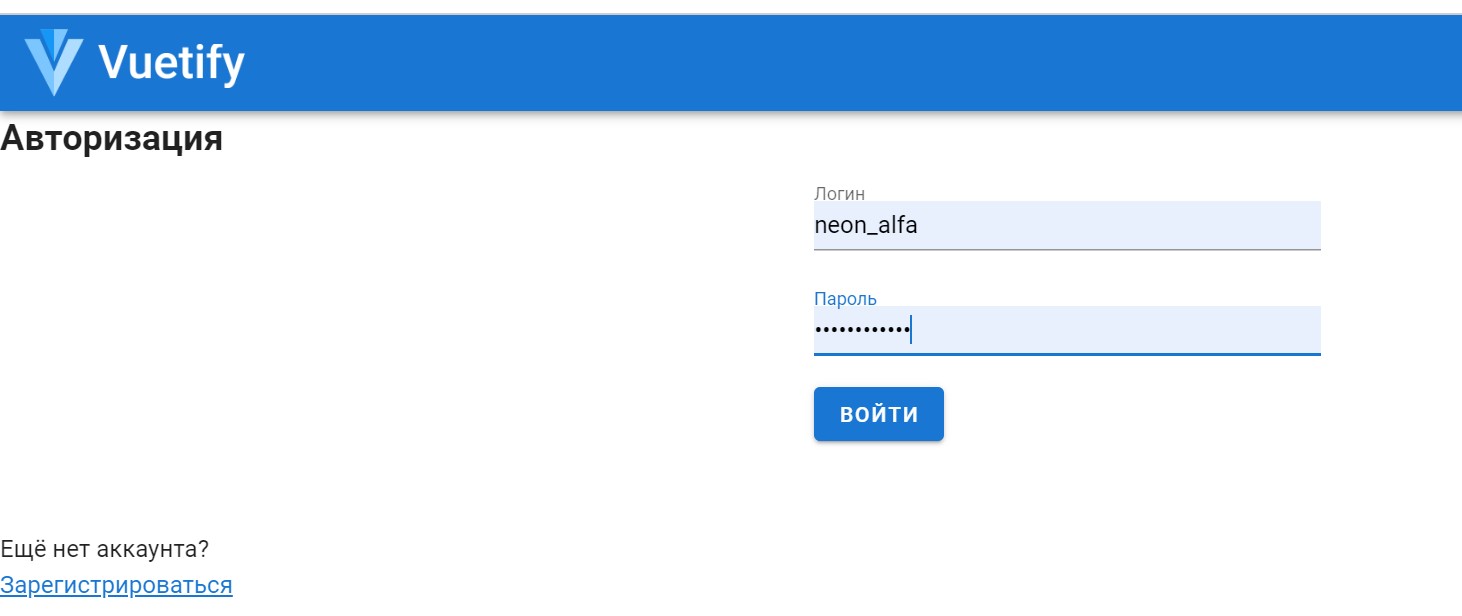Click the "Ещё нет аккаунта?" text

click(104, 549)
